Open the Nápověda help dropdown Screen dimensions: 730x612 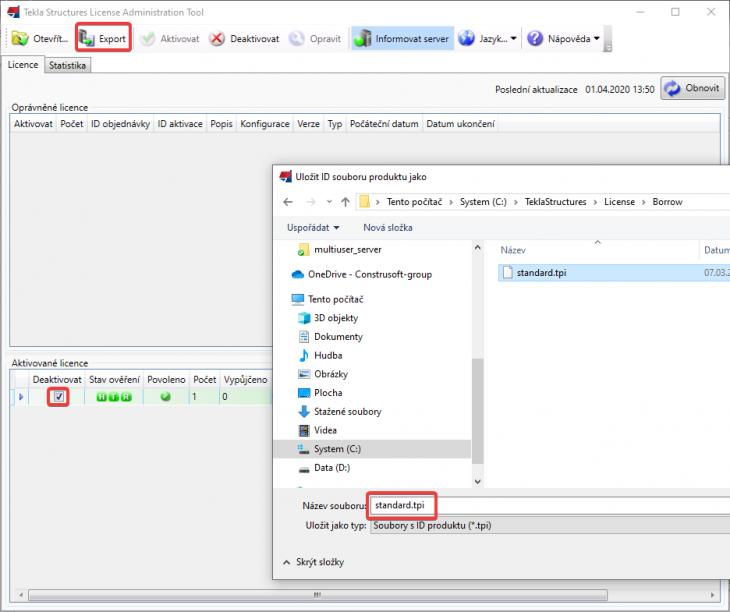(x=563, y=39)
